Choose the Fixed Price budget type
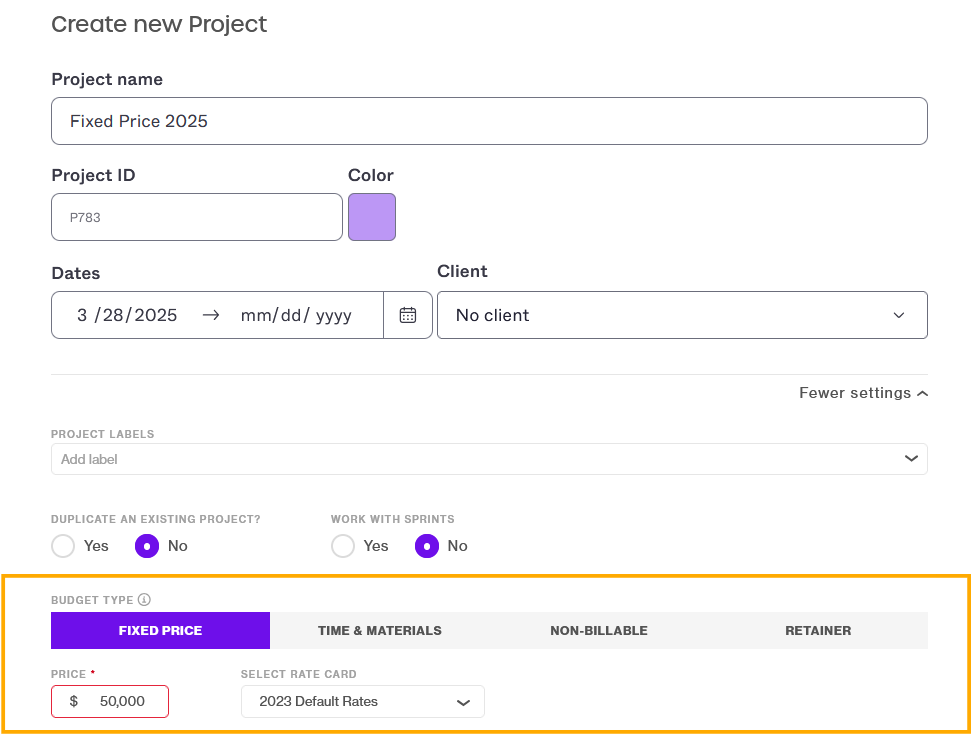 coord(160,631)
